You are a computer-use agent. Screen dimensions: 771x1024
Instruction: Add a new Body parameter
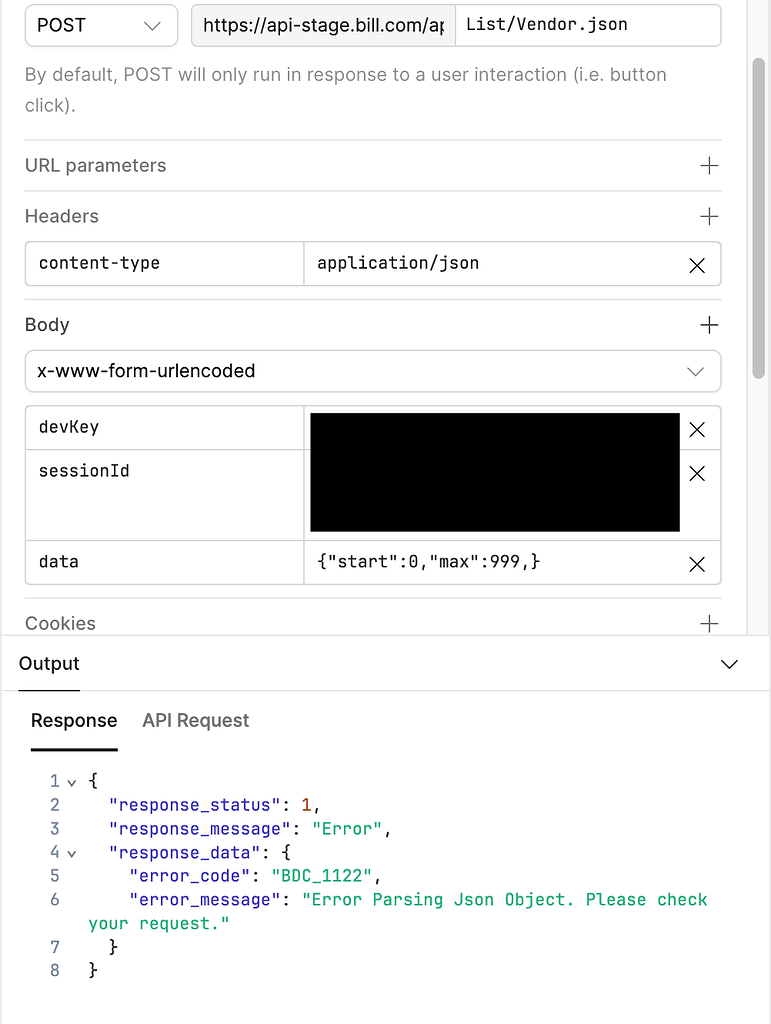(x=709, y=324)
